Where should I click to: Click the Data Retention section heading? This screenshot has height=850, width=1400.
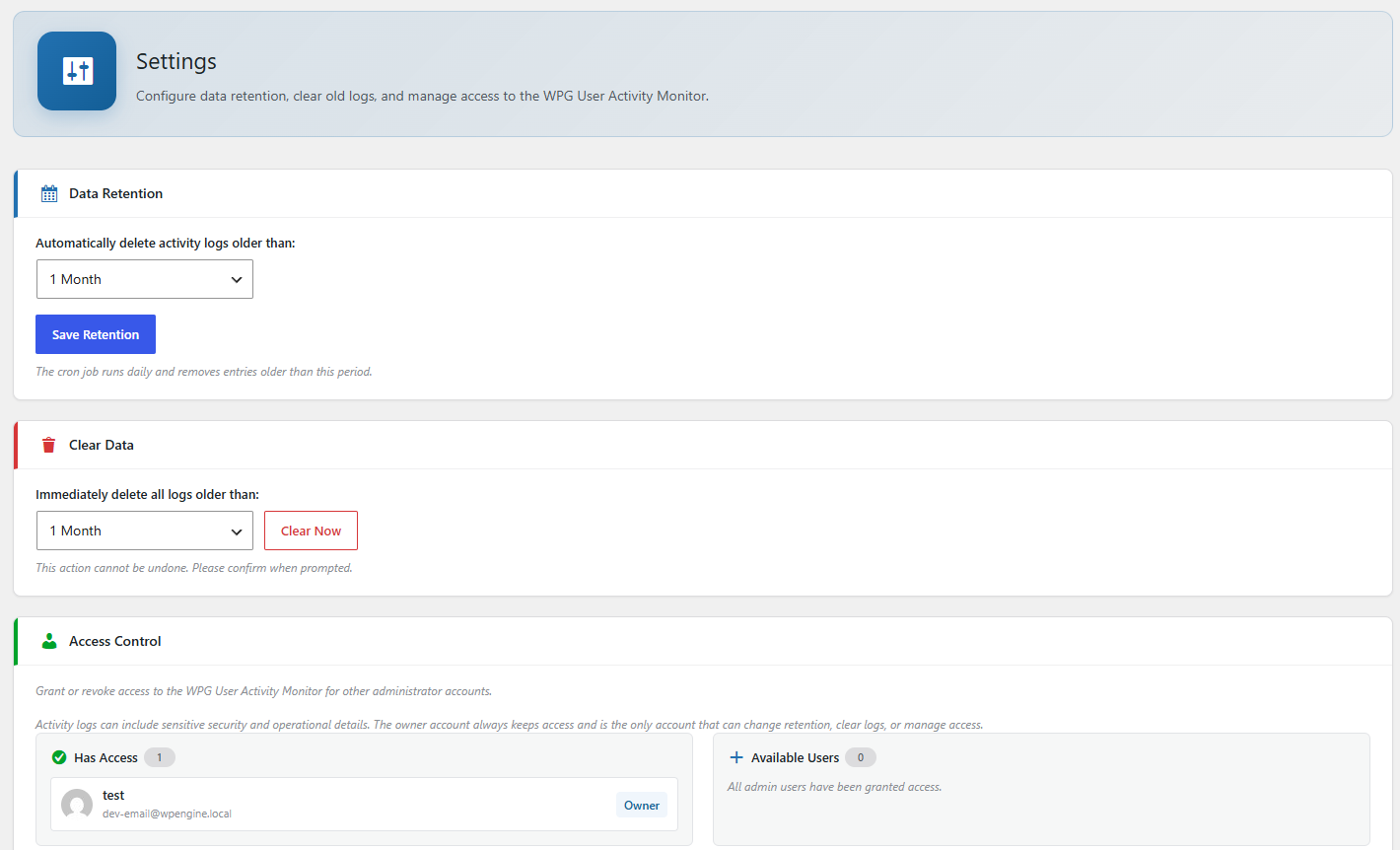coord(115,193)
